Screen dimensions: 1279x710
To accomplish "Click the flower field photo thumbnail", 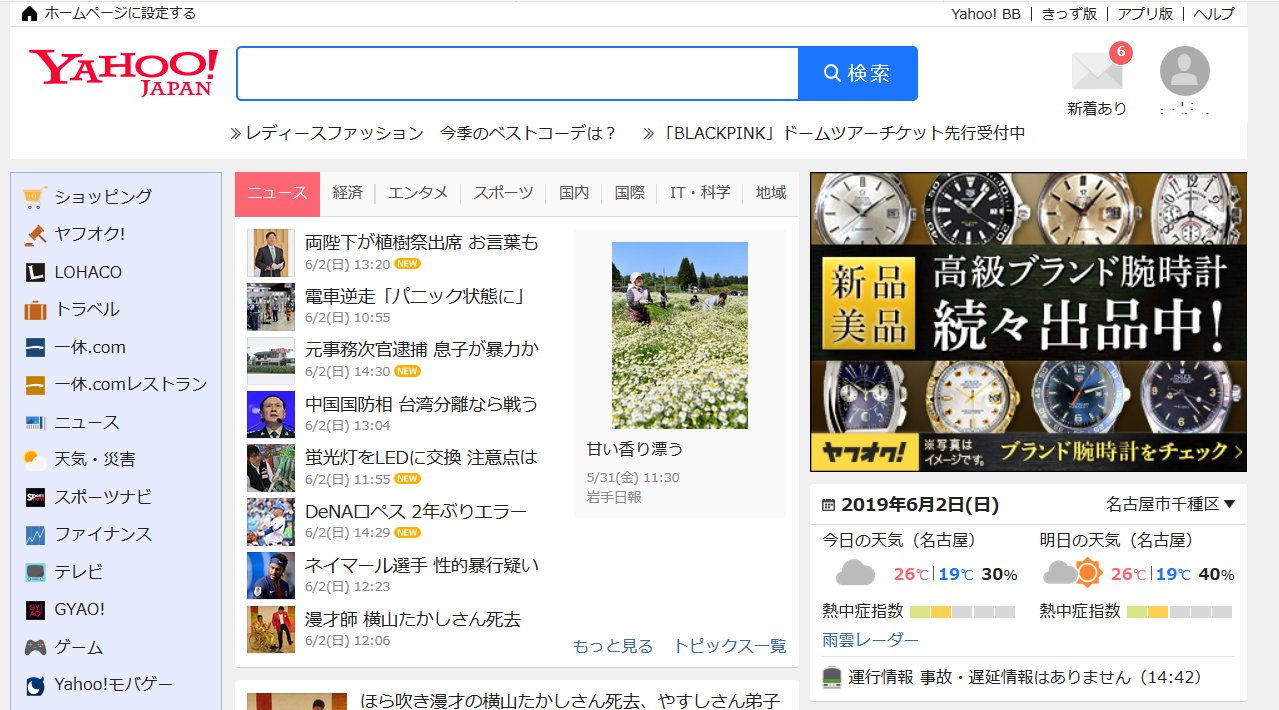I will pyautogui.click(x=680, y=335).
